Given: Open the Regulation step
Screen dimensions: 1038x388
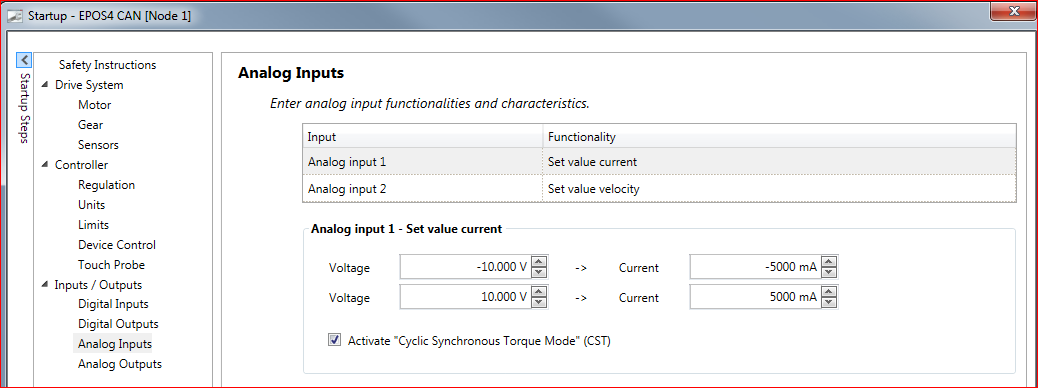Looking at the screenshot, I should pyautogui.click(x=107, y=185).
